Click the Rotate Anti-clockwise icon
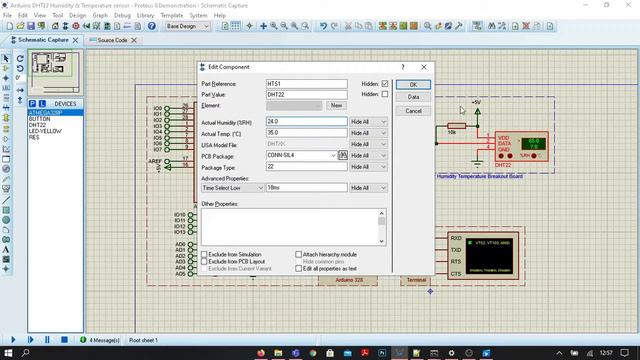 coord(20,69)
